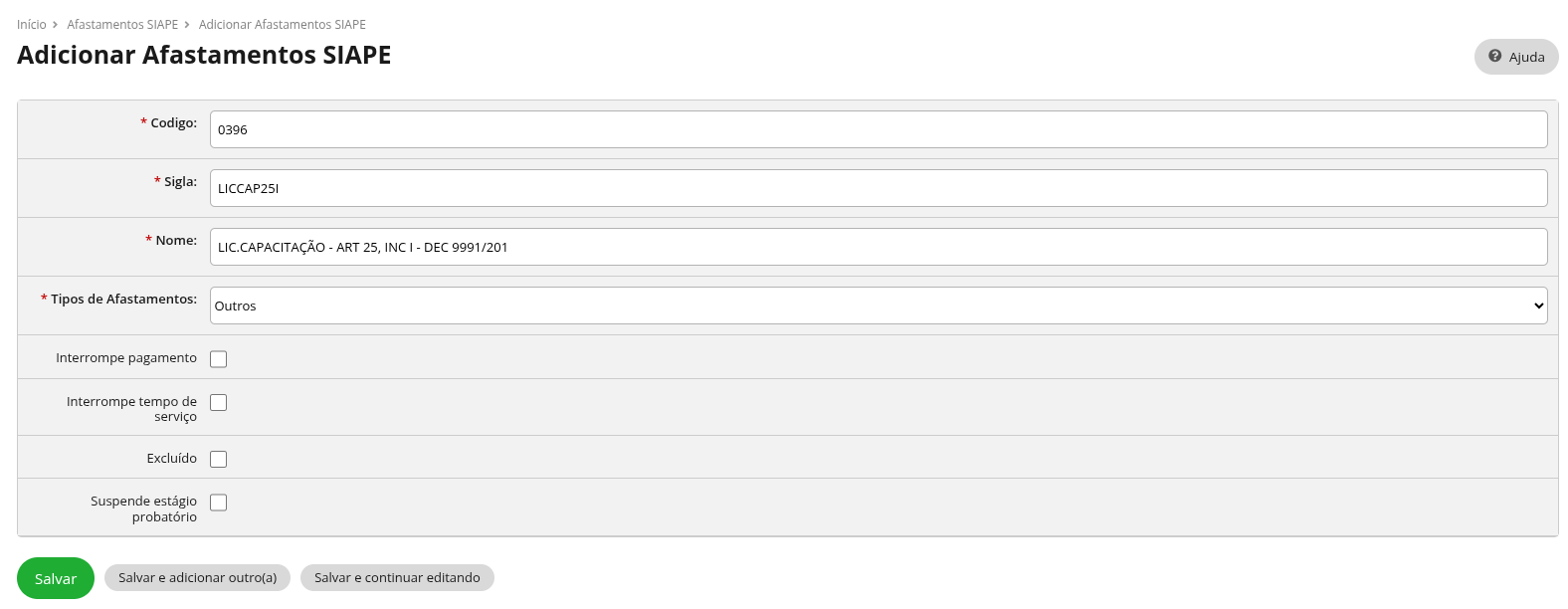Select Salvar e continuar editando
This screenshot has width=1568, height=609.
(397, 578)
